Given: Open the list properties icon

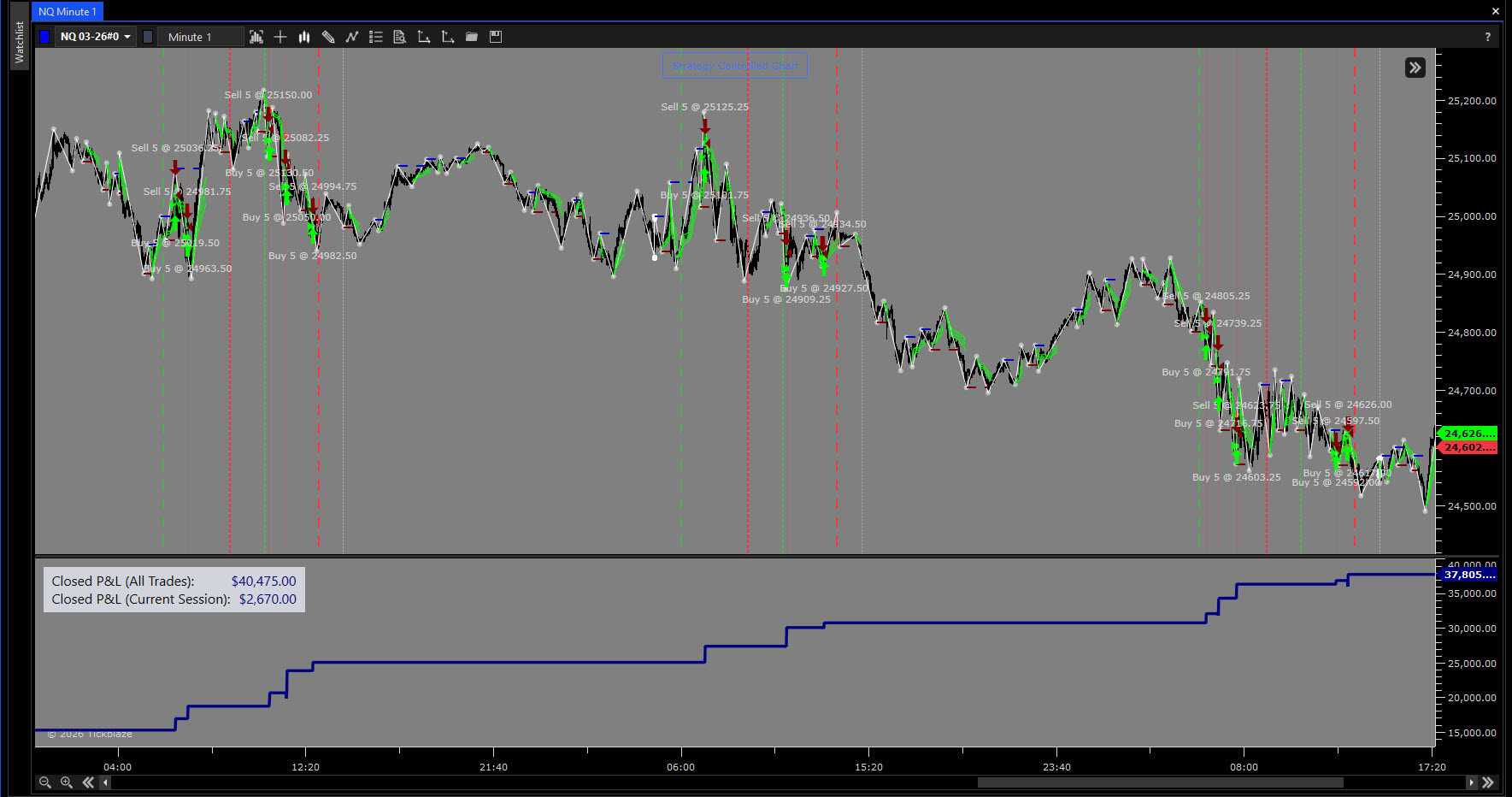Looking at the screenshot, I should 376,37.
